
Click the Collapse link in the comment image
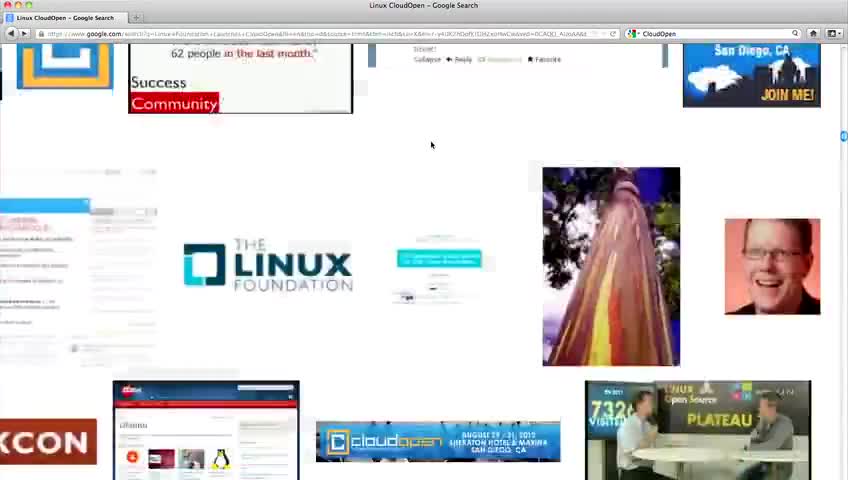coord(427,59)
